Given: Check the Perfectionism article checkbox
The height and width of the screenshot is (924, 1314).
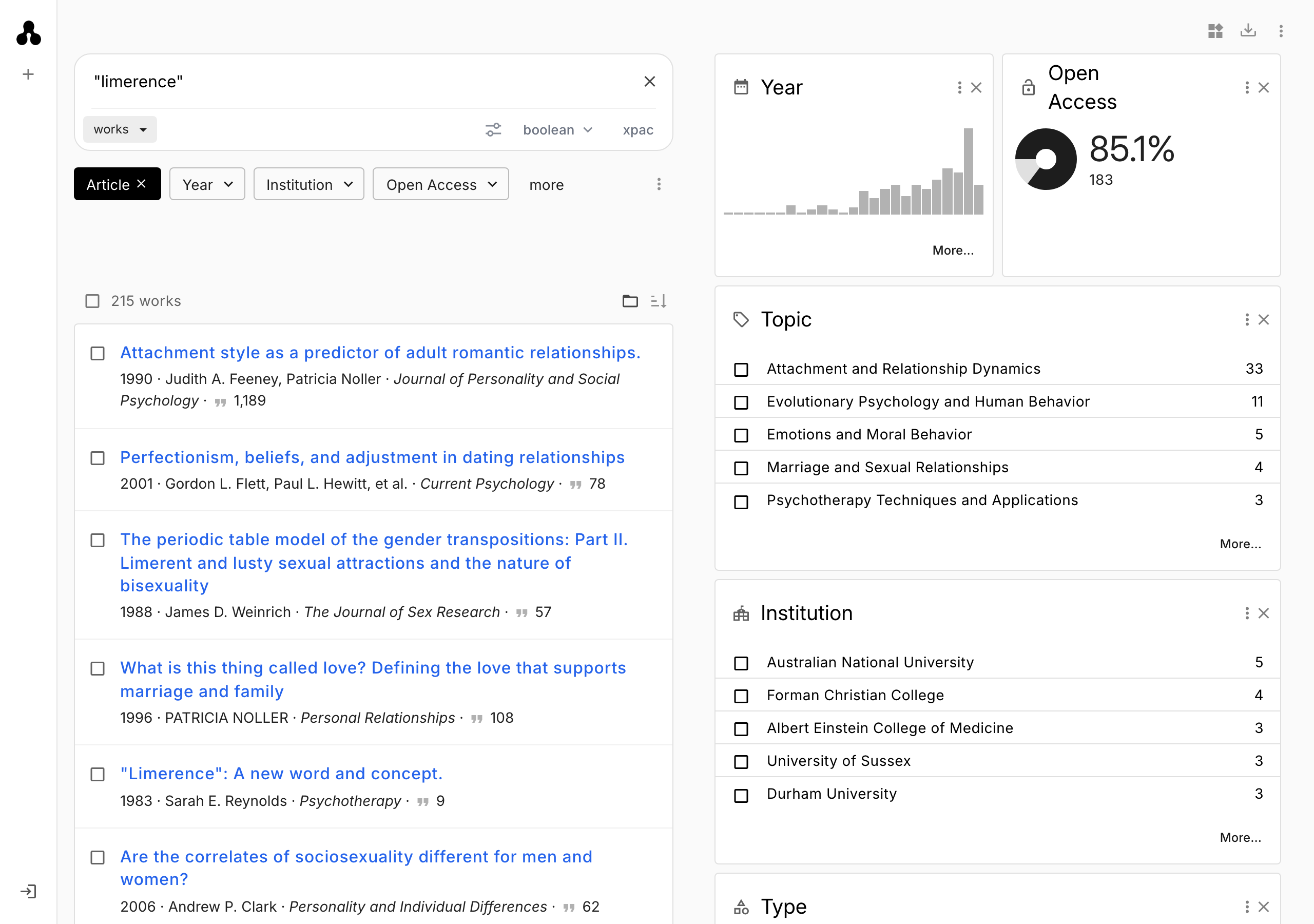Looking at the screenshot, I should pyautogui.click(x=98, y=458).
